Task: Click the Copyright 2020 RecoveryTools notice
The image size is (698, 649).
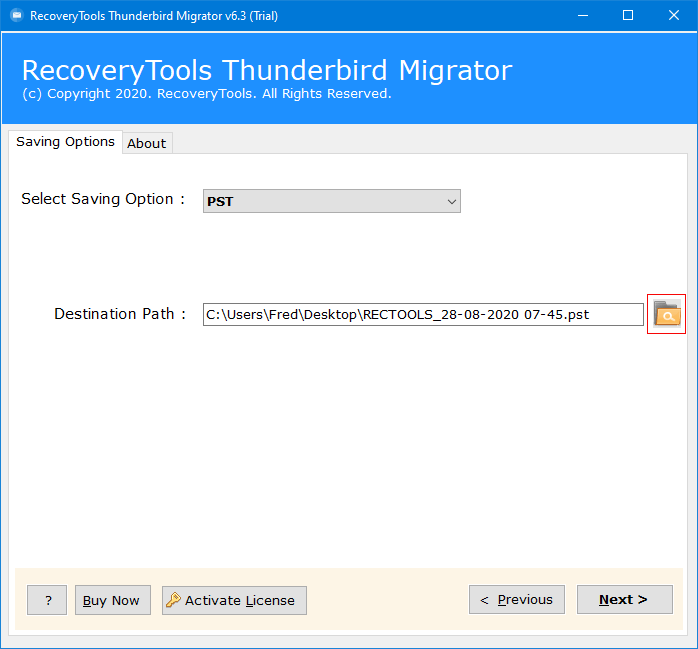Action: coord(207,94)
